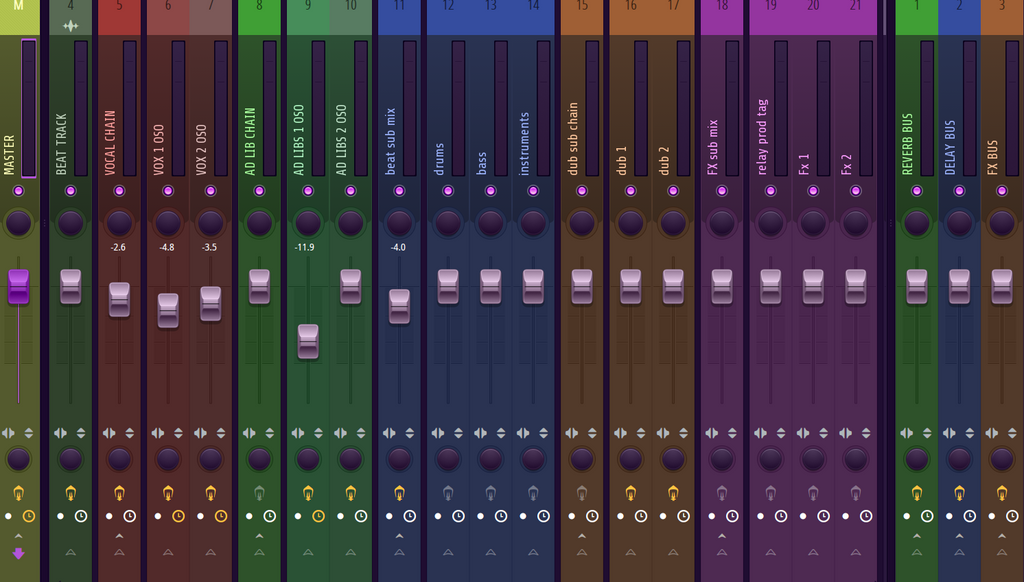This screenshot has height=582, width=1024.
Task: Mute the MASTER channel with its LED
Action: tap(18, 191)
